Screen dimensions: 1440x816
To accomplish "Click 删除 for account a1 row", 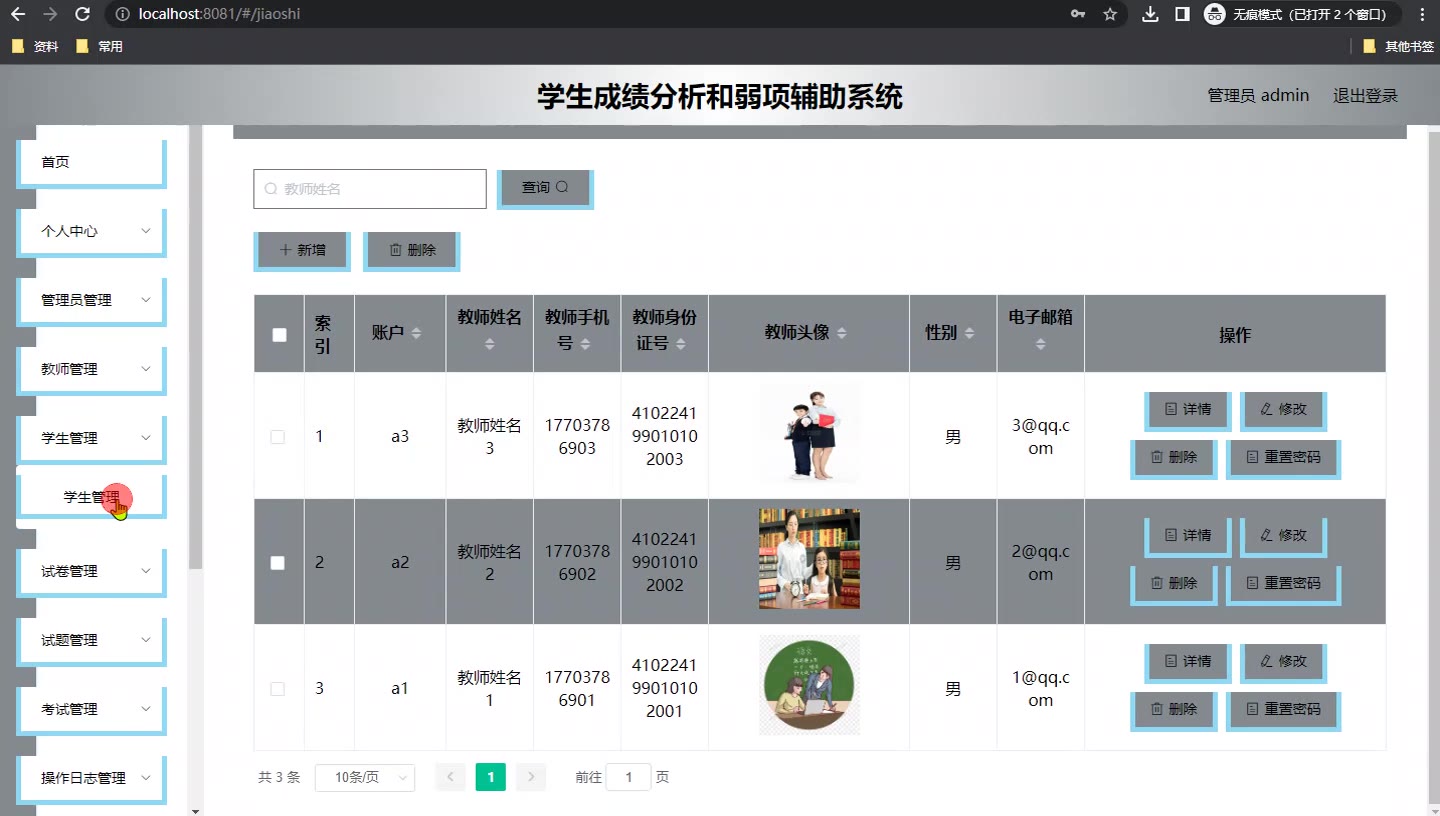I will point(1174,710).
